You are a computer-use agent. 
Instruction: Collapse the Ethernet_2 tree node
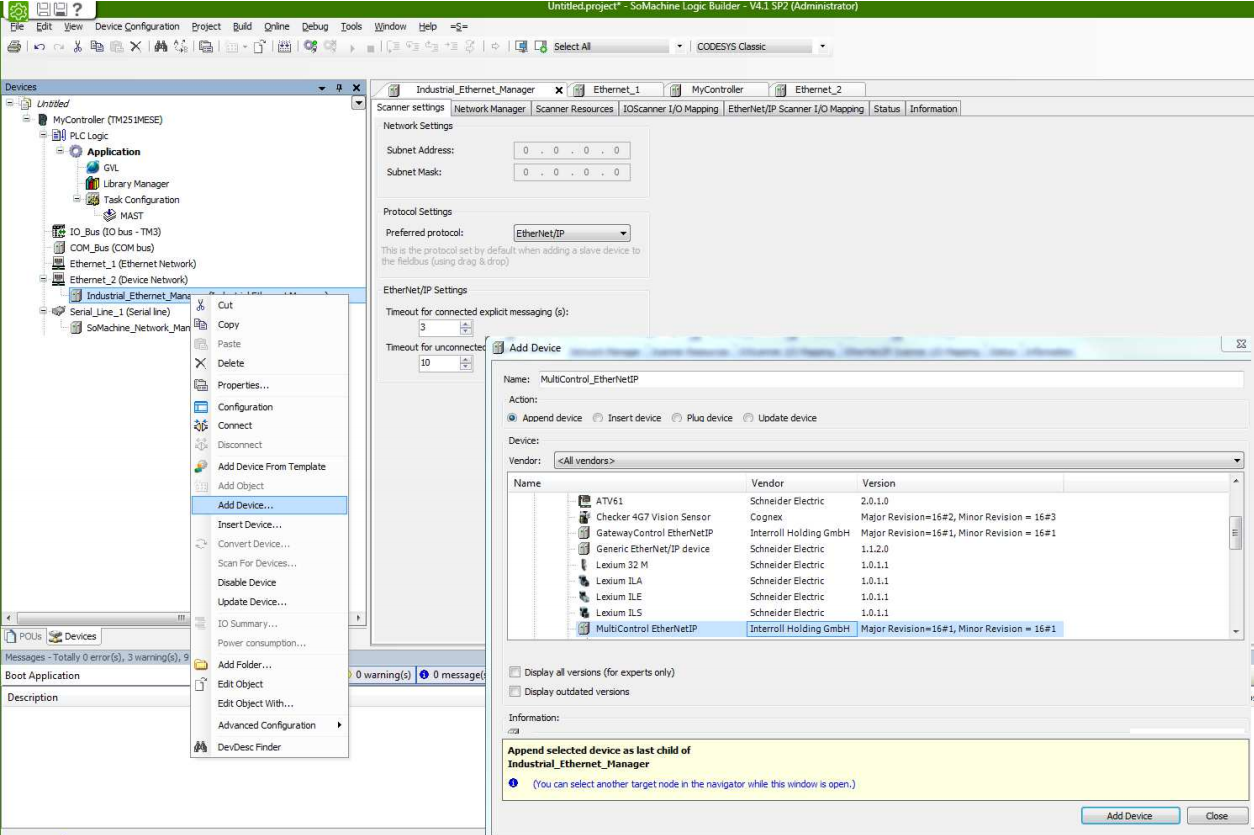click(x=43, y=280)
